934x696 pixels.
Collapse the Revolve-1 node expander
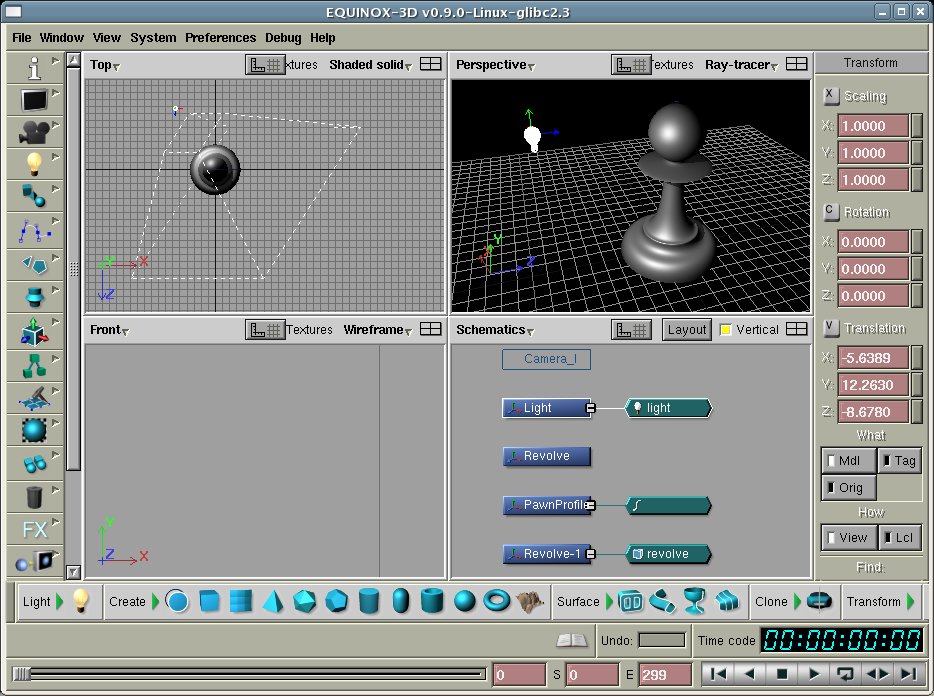590,554
